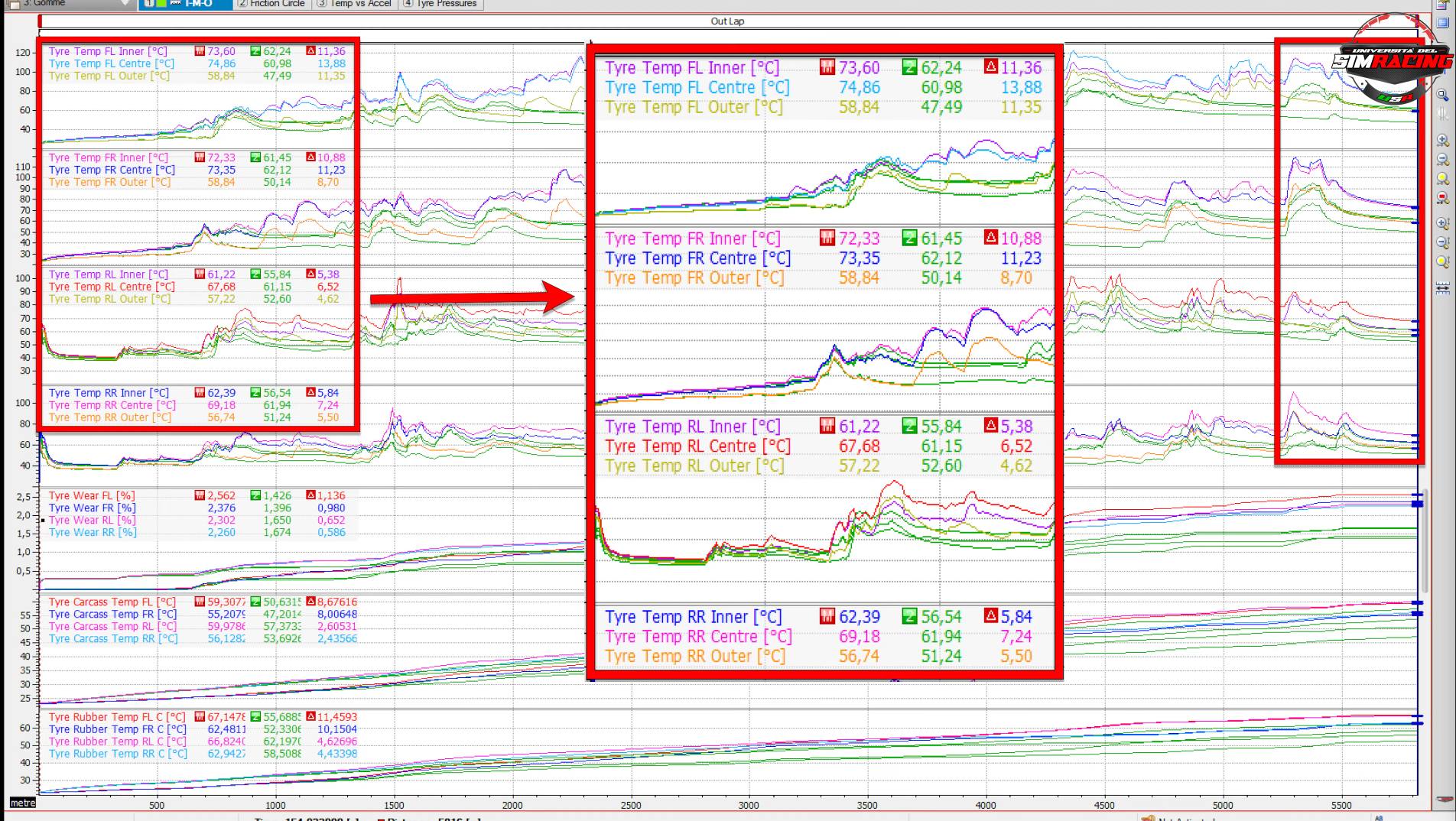Open the "3: Gomme" workbook dropdown
The image size is (1456, 821).
pos(125,4)
